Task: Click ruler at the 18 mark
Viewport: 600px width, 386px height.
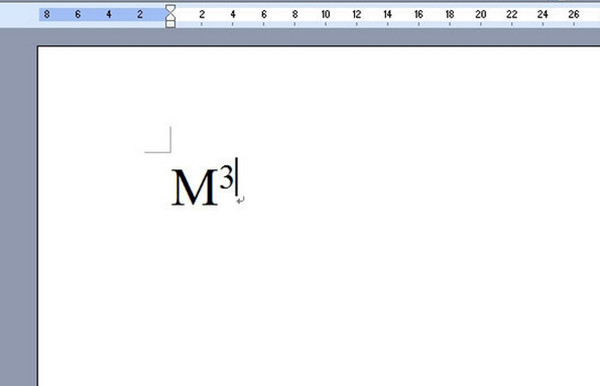Action: [x=450, y=15]
